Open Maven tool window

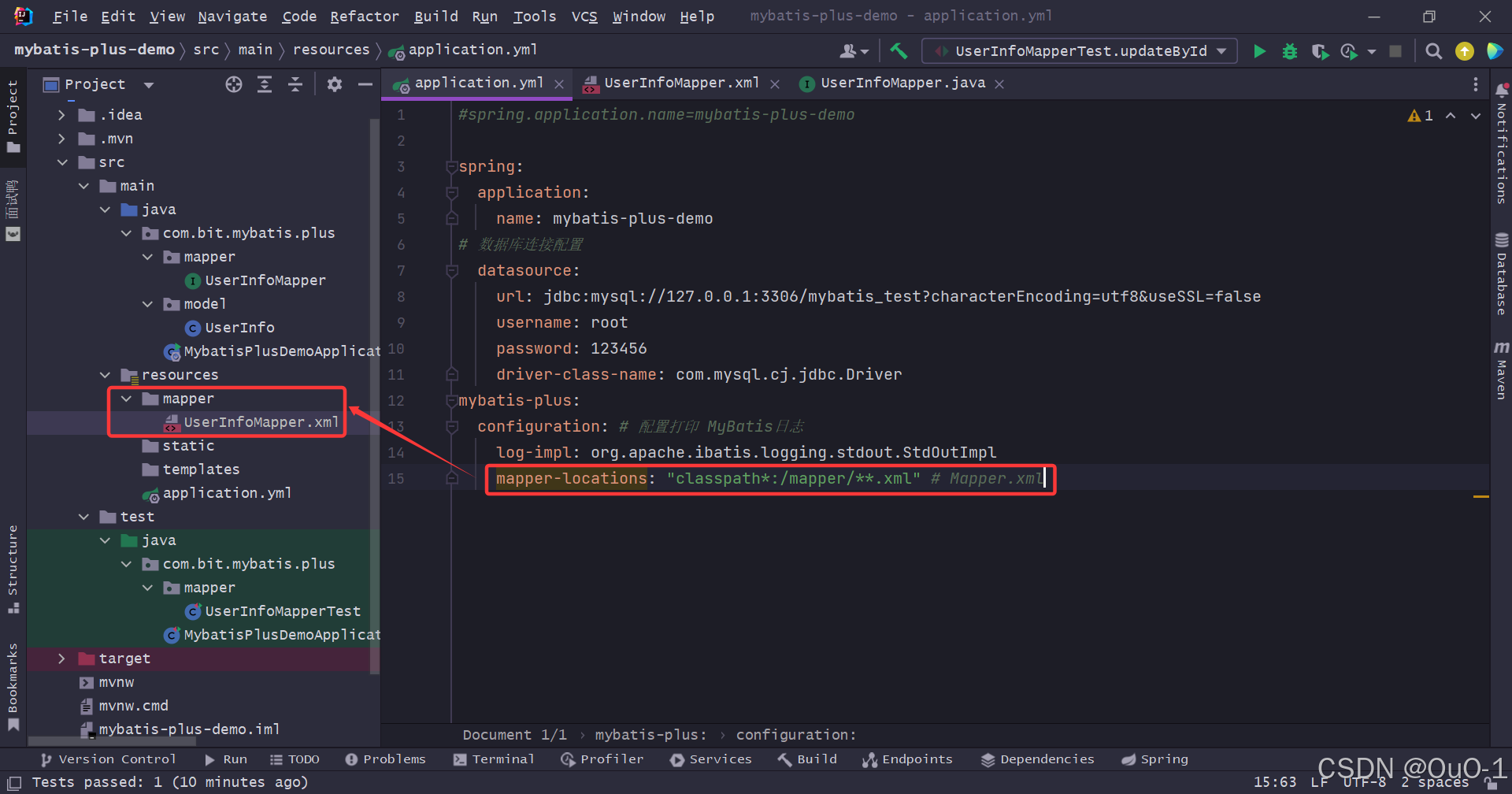(x=1502, y=370)
